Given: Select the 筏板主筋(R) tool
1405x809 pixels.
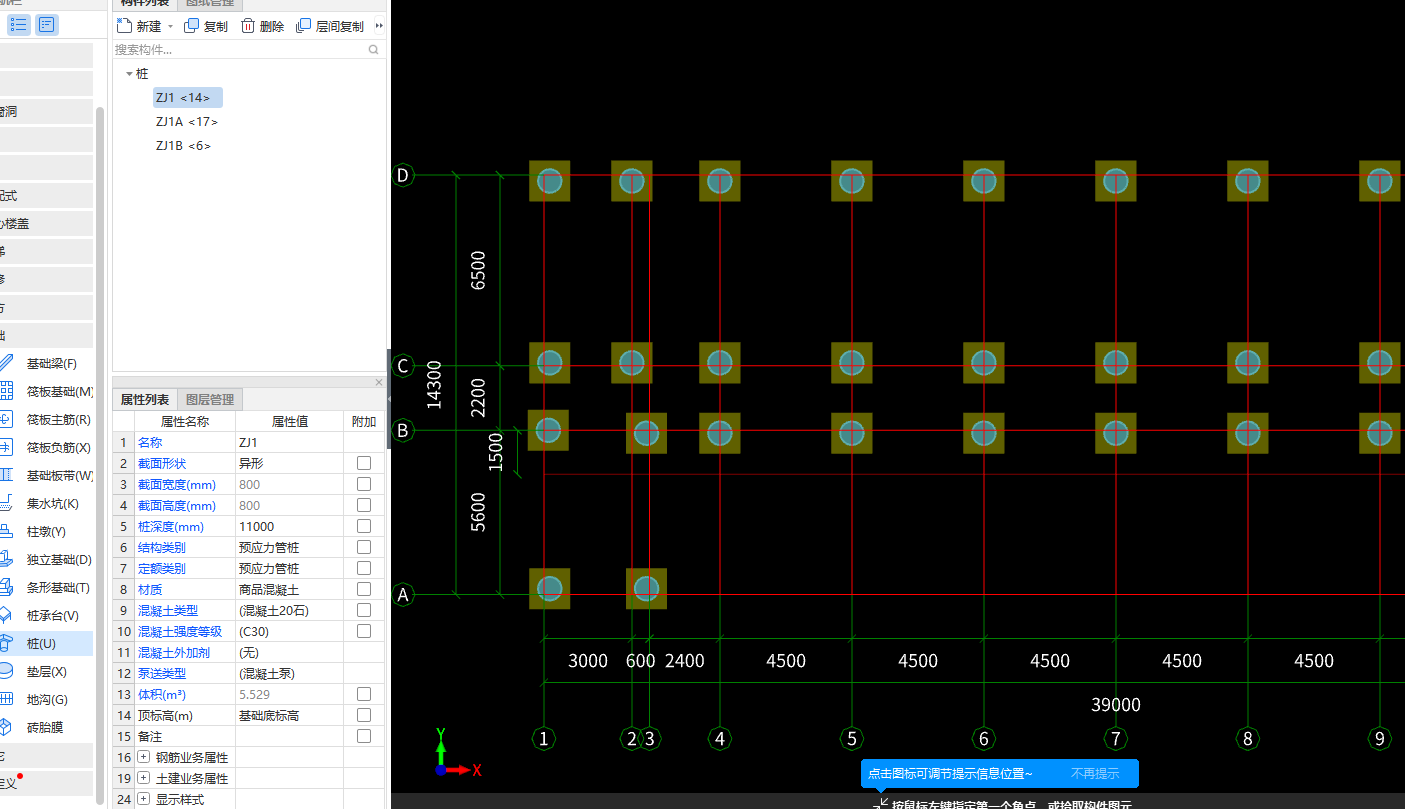Looking at the screenshot, I should 47,419.
